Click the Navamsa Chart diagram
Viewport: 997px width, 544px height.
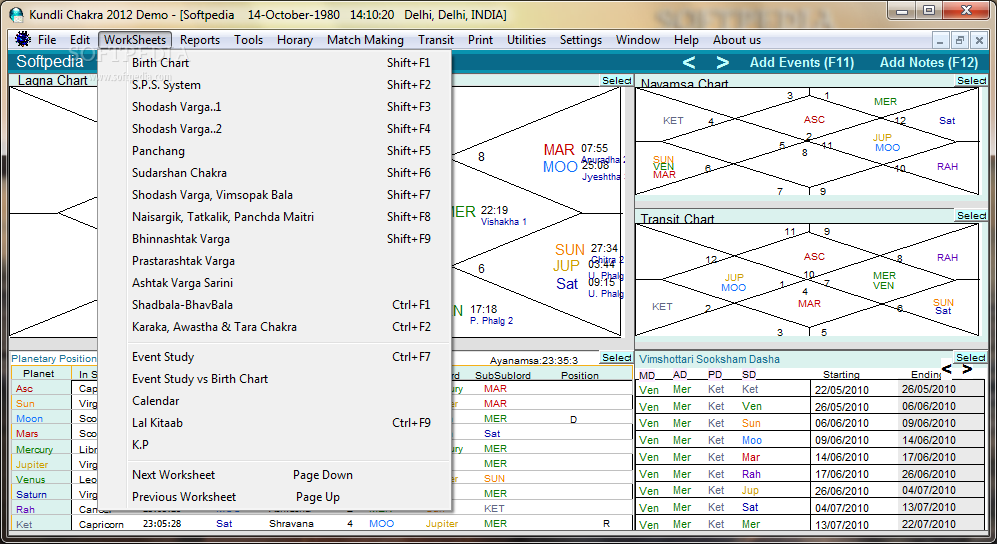808,141
